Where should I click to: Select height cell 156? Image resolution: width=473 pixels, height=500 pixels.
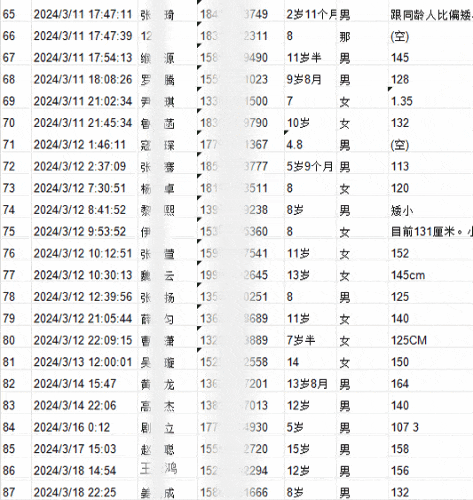pyautogui.click(x=431, y=471)
